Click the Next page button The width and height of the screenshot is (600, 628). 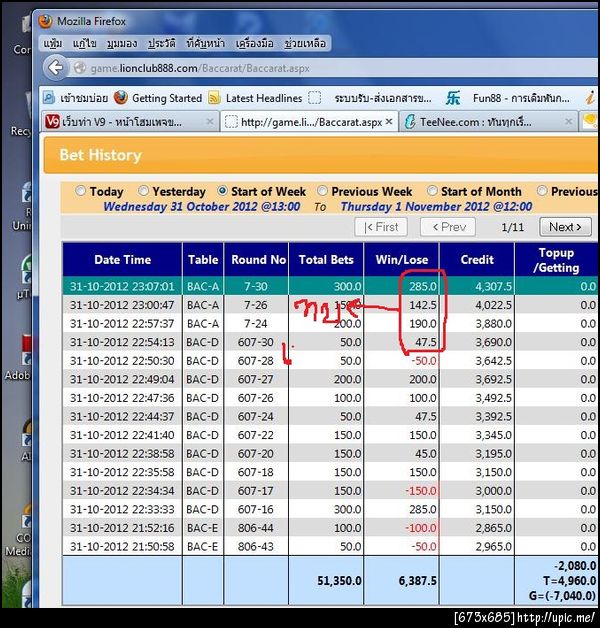click(565, 227)
